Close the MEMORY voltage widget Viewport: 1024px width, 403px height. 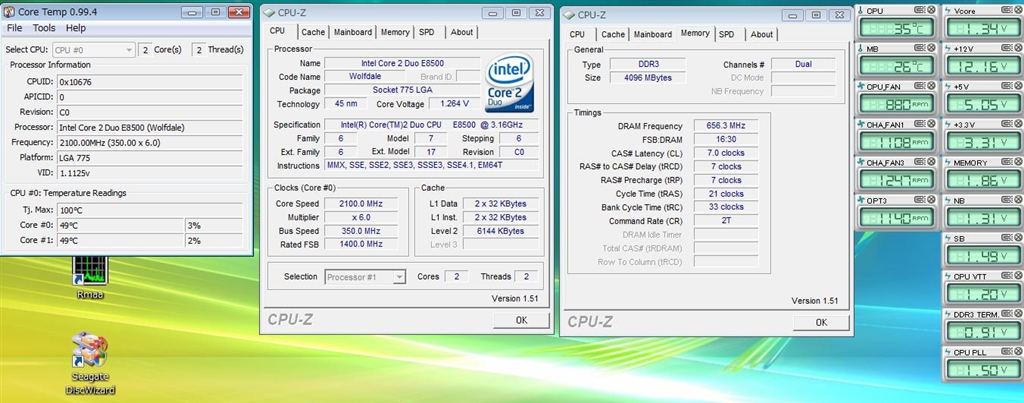pos(1017,161)
